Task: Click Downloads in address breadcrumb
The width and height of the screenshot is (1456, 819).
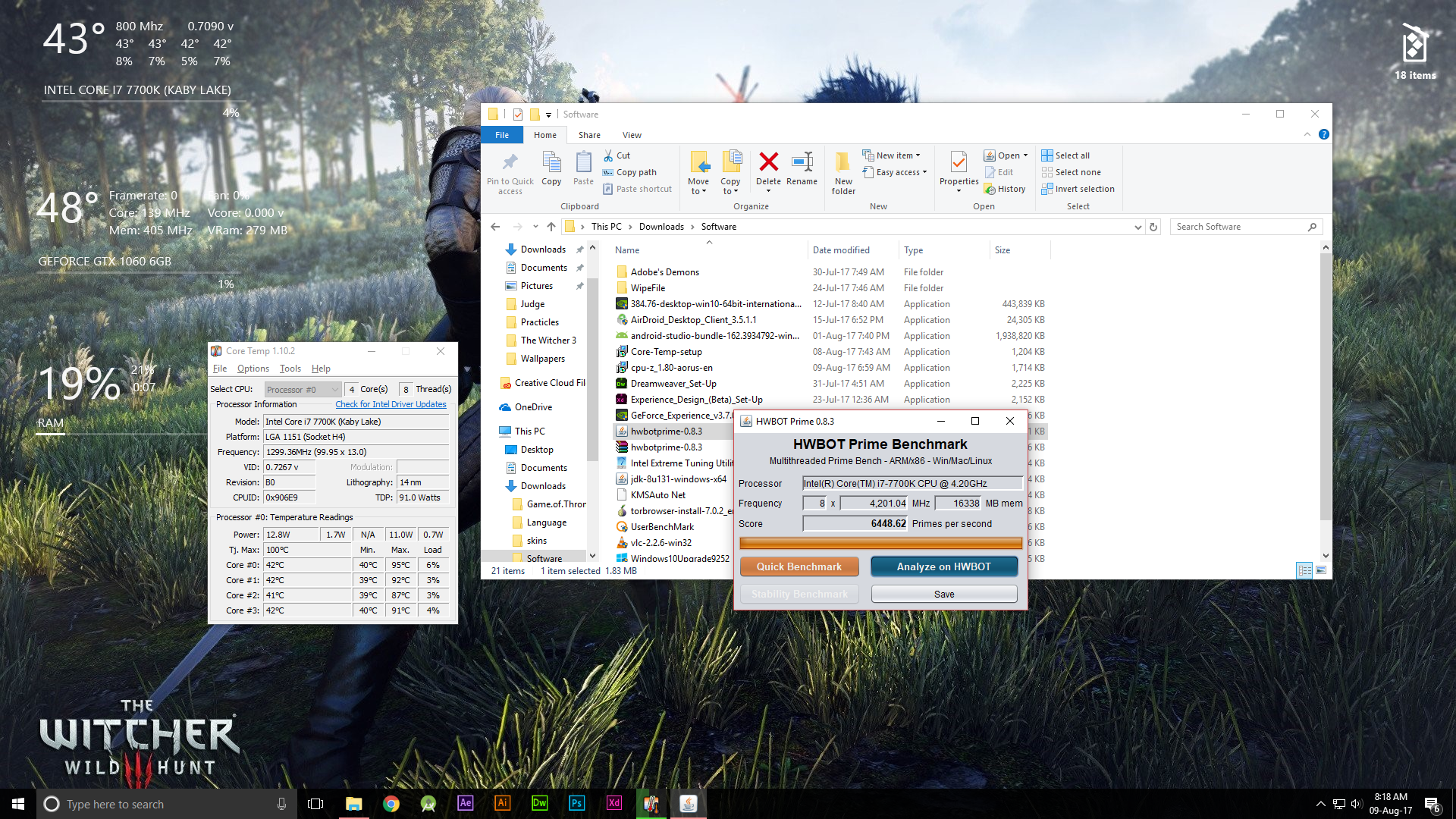Action: 661,227
